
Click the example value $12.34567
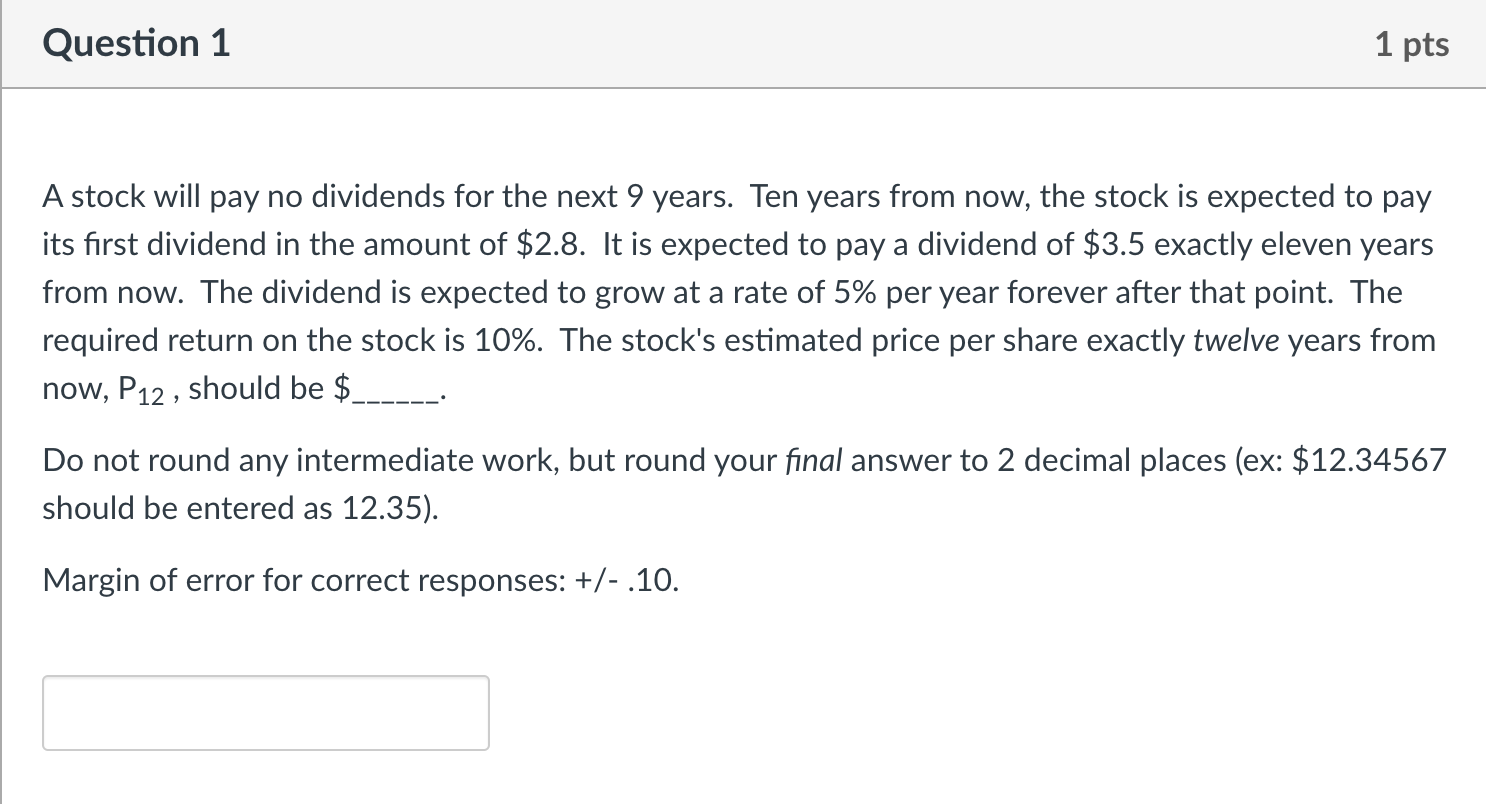click(x=1369, y=460)
